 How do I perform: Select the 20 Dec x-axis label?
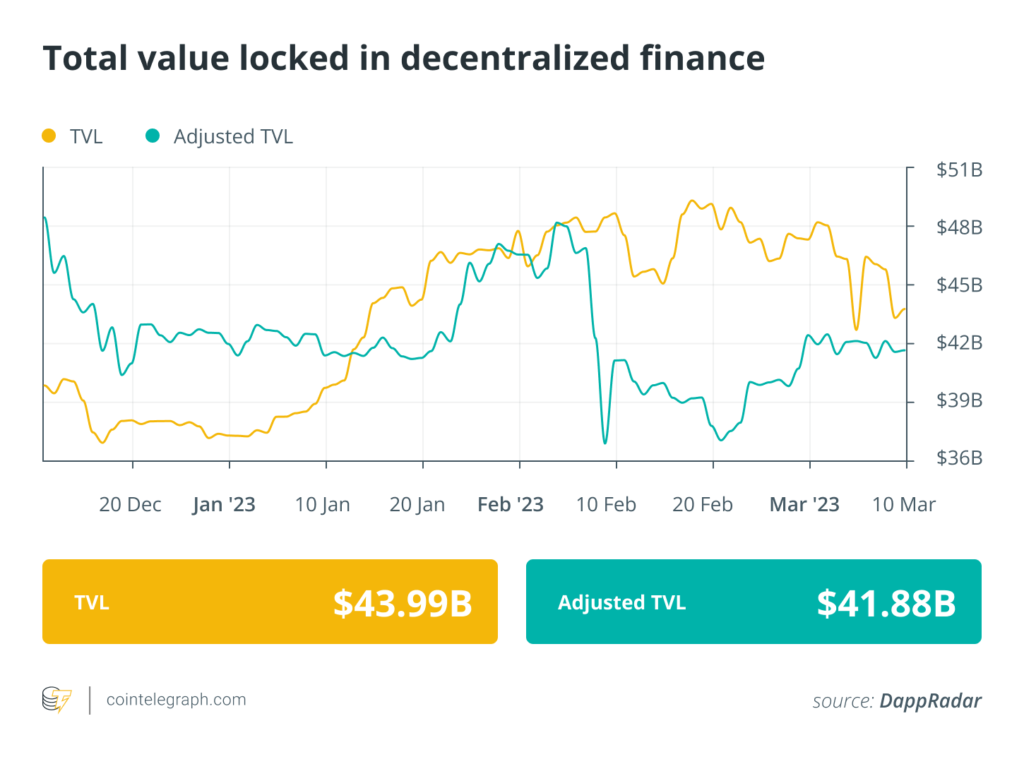pos(130,504)
